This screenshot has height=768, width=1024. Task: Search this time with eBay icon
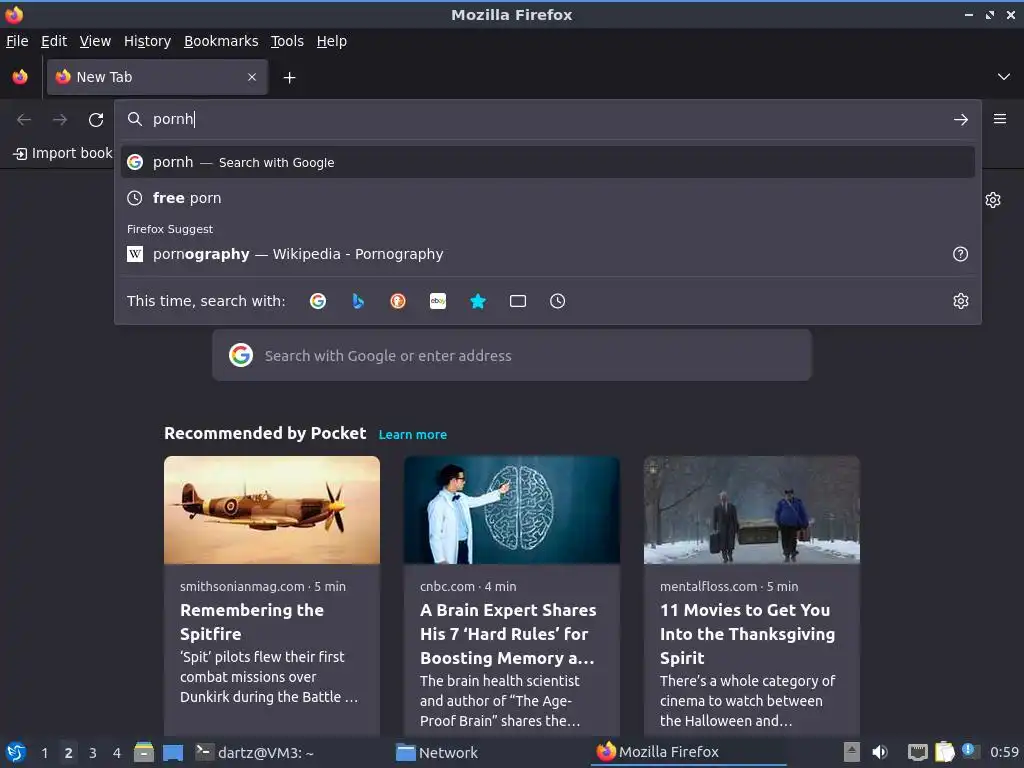(438, 301)
